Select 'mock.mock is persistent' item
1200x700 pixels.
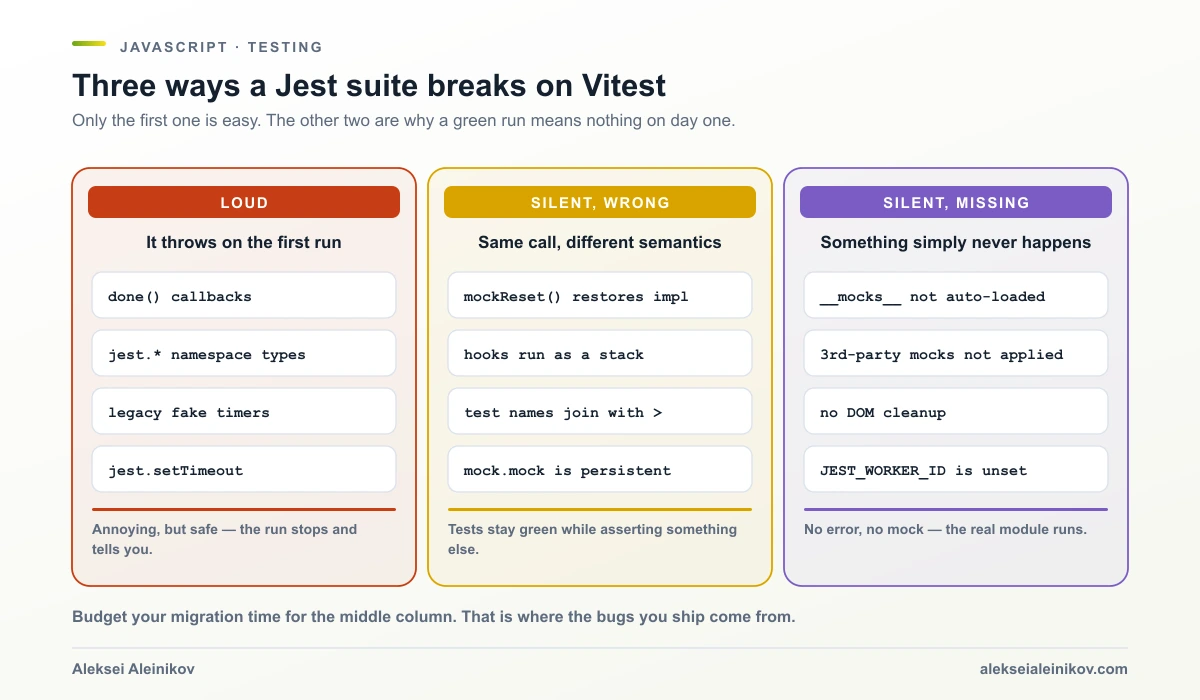600,470
